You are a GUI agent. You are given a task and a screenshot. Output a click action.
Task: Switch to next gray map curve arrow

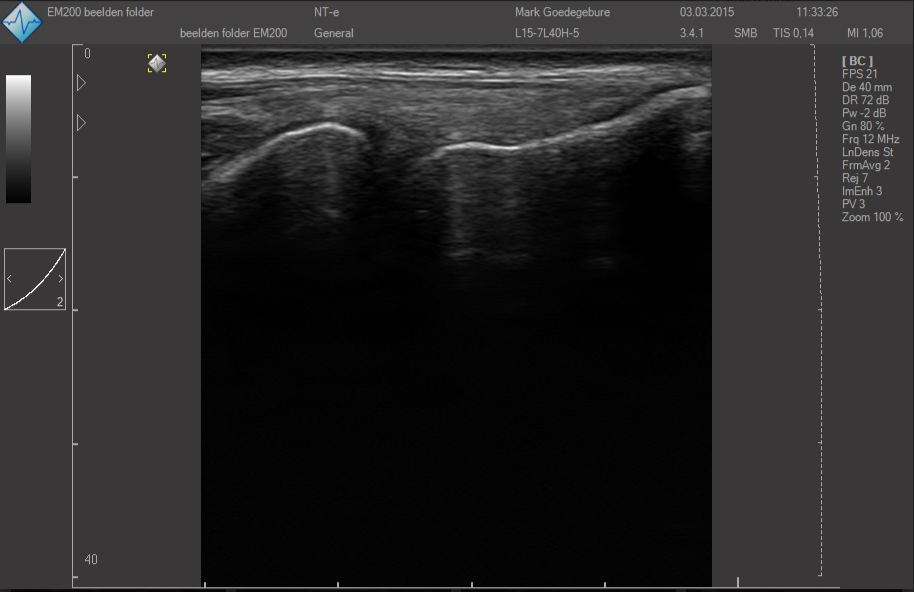click(61, 279)
